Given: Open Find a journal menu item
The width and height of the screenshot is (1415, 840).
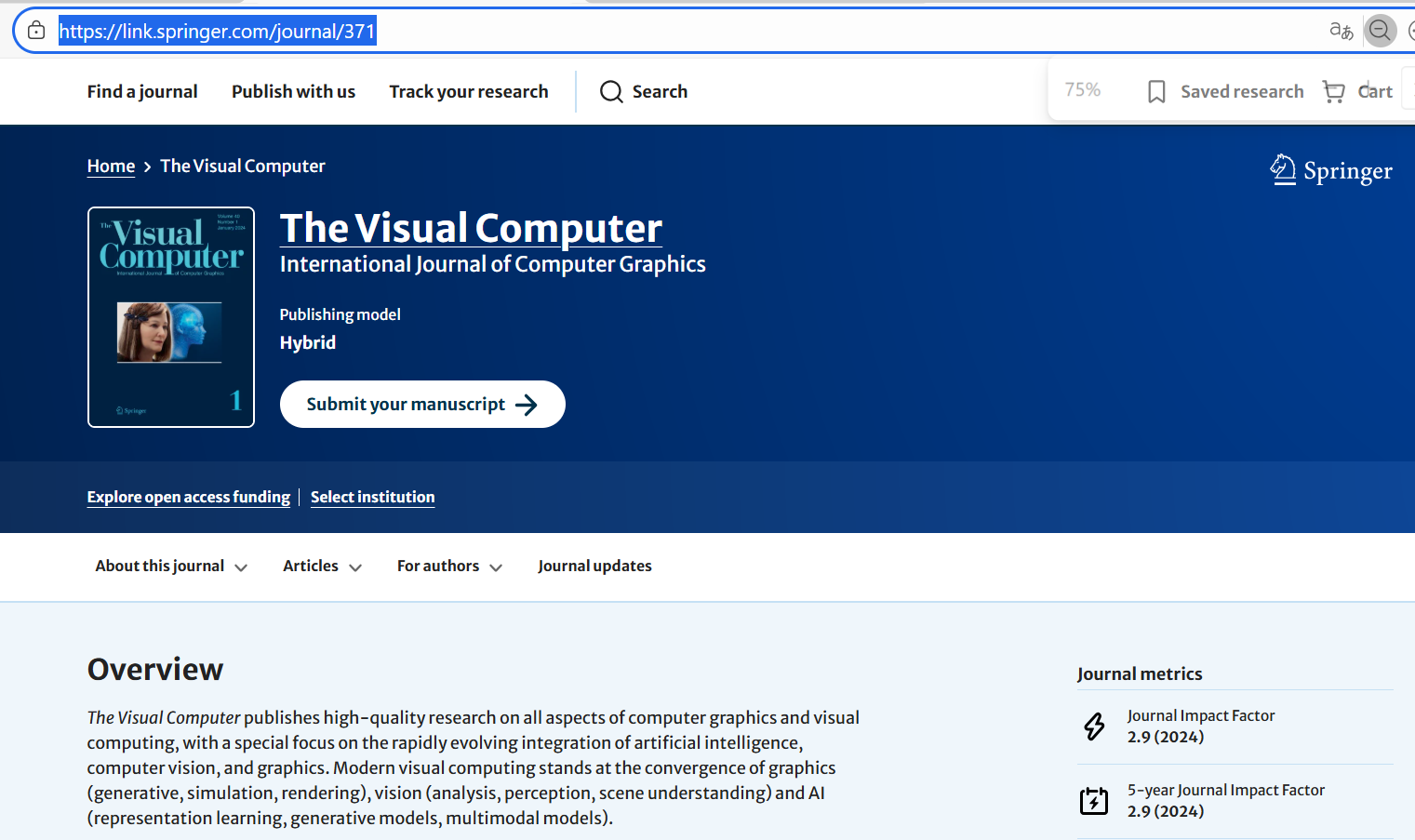Looking at the screenshot, I should (142, 91).
